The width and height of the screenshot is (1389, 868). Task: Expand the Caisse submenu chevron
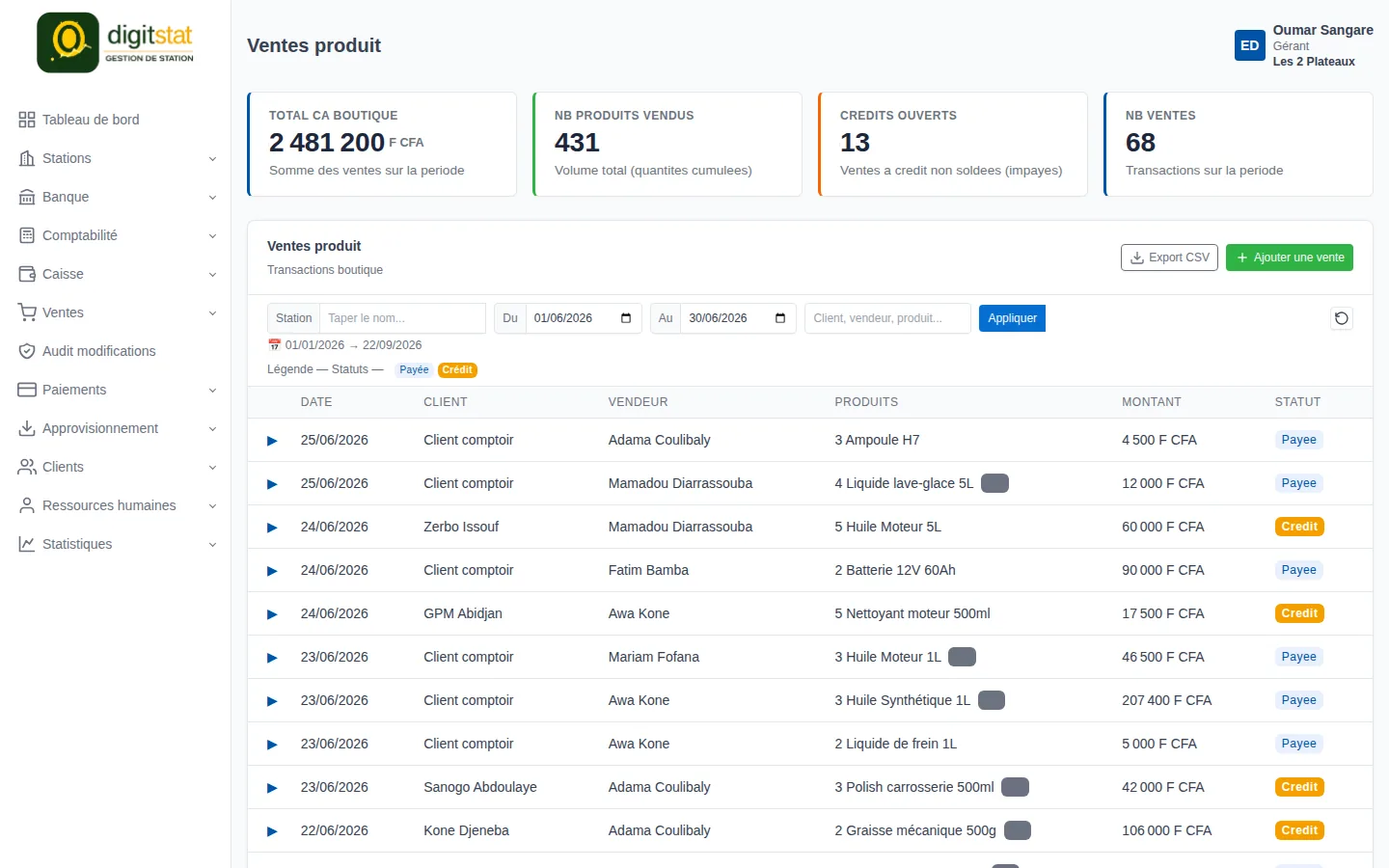tap(212, 275)
